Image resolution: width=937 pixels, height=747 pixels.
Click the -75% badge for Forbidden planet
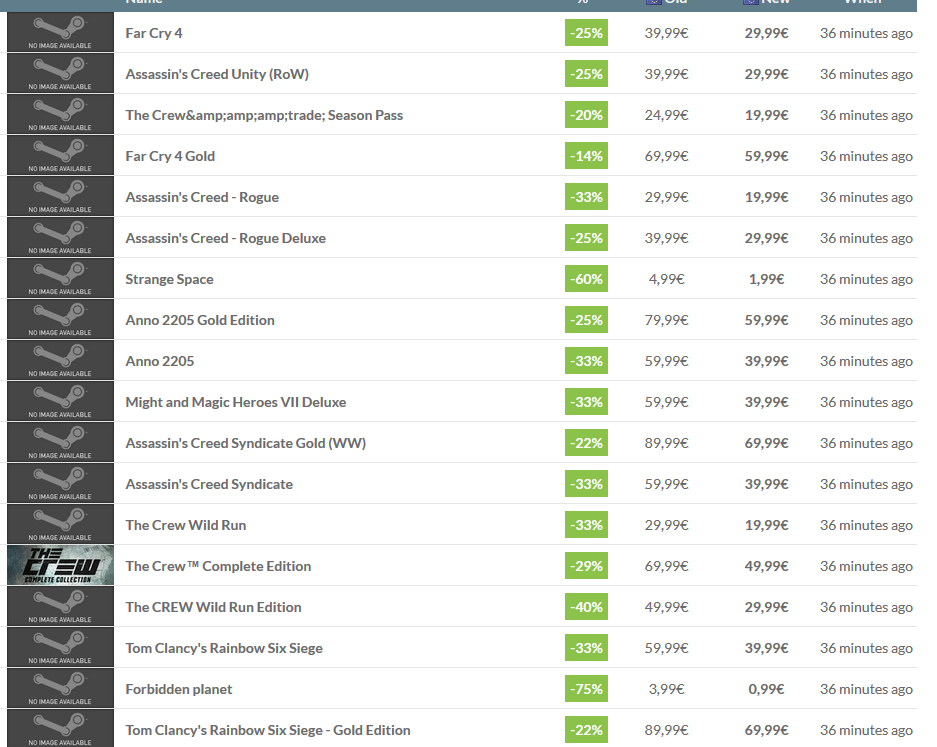pyautogui.click(x=586, y=689)
